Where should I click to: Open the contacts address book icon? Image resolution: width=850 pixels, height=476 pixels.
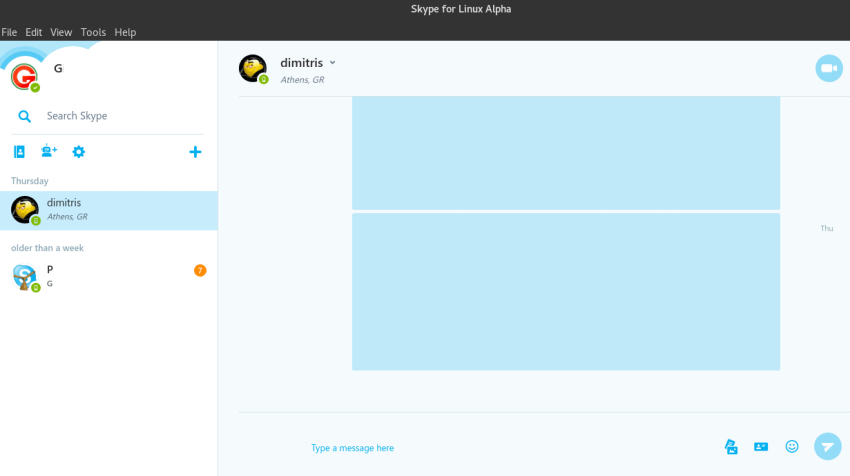19,152
